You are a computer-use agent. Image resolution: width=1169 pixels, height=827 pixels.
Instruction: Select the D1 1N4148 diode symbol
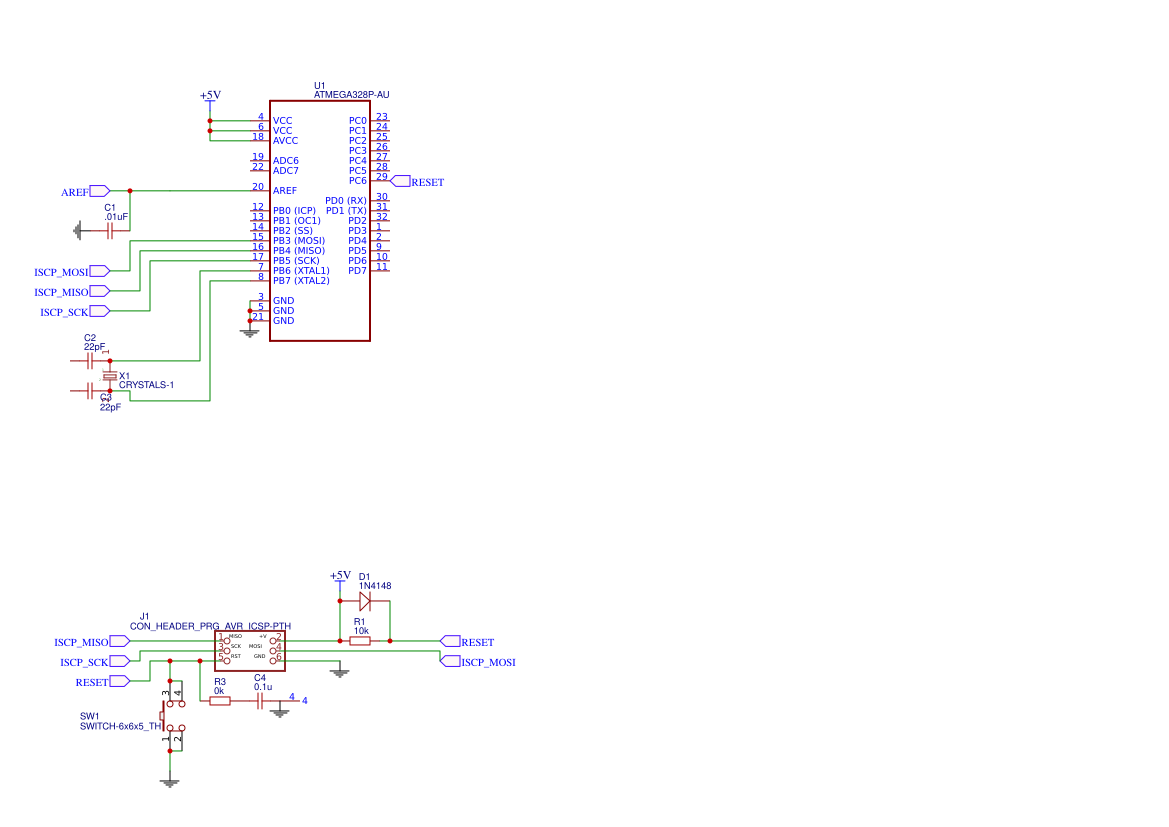pyautogui.click(x=365, y=601)
